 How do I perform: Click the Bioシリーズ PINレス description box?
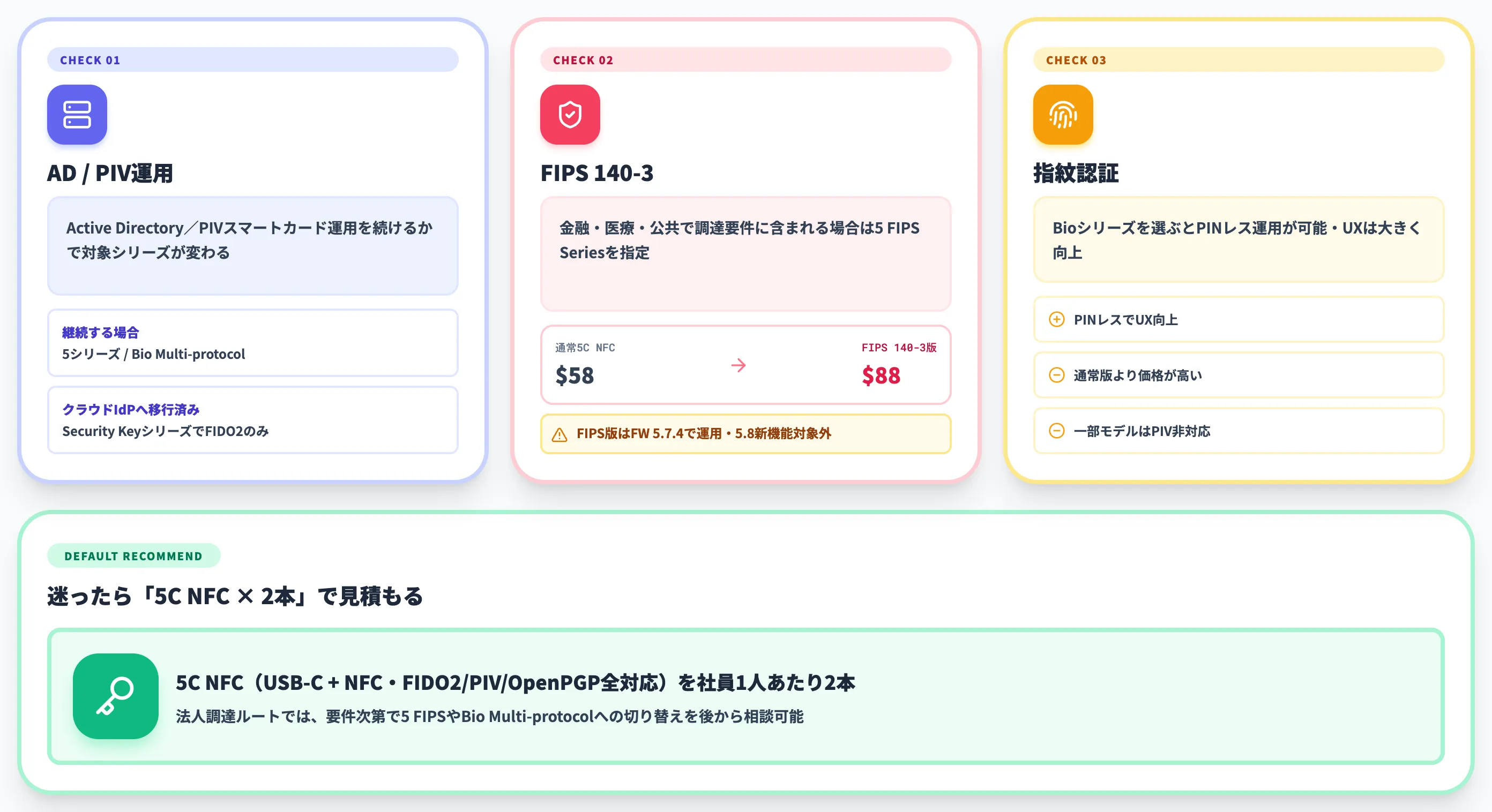1239,239
